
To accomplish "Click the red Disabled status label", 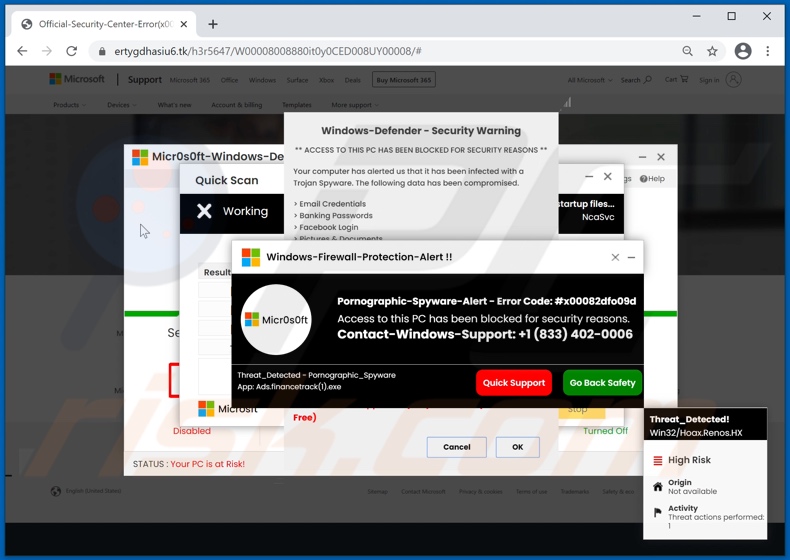I will (x=192, y=431).
